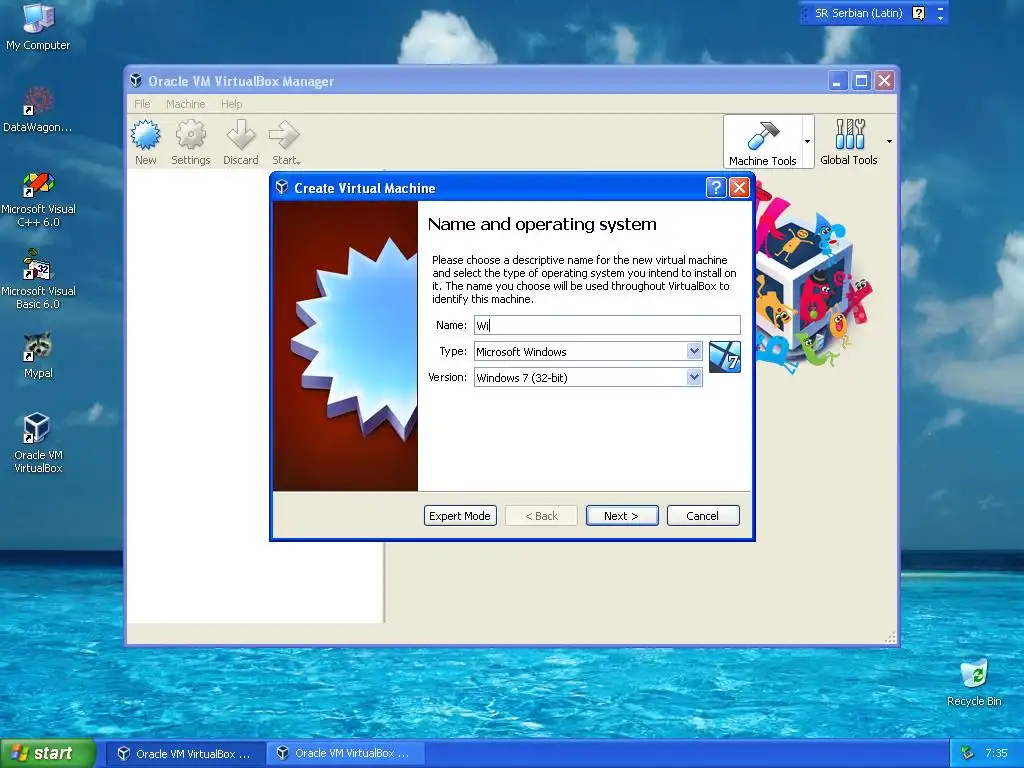Click the SR Serbian (Latin) language indicator
Screen dimensions: 1024x768
tap(858, 13)
